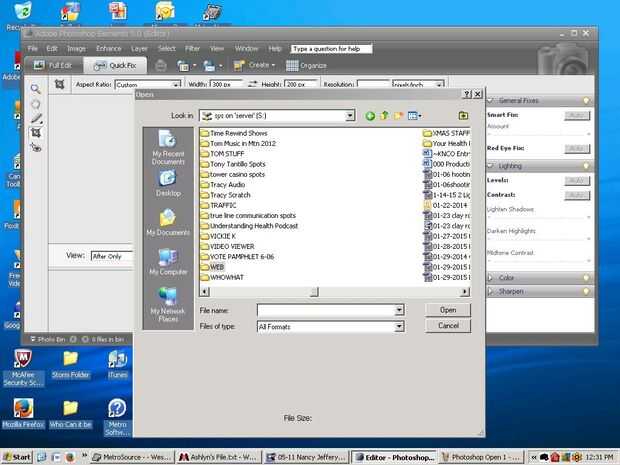Screen dimensions: 620x465
Task: Click the Darken Highlights slider
Action: 539,239
